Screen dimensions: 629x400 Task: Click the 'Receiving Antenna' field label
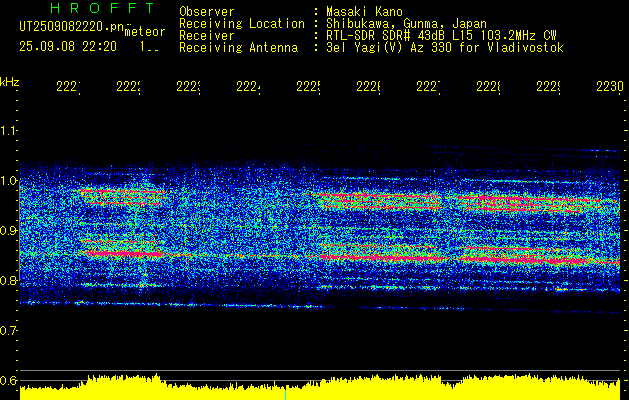238,48
